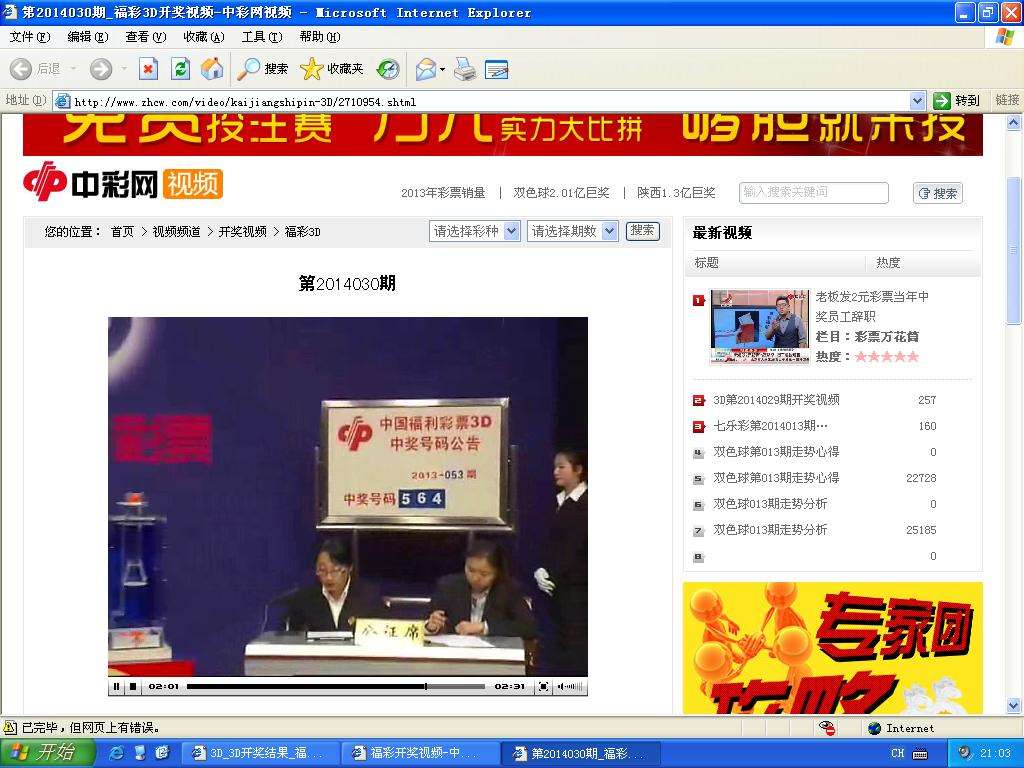Screen dimensions: 1024x768
Task: Open dropdown next to Forward button
Action: tap(124, 69)
